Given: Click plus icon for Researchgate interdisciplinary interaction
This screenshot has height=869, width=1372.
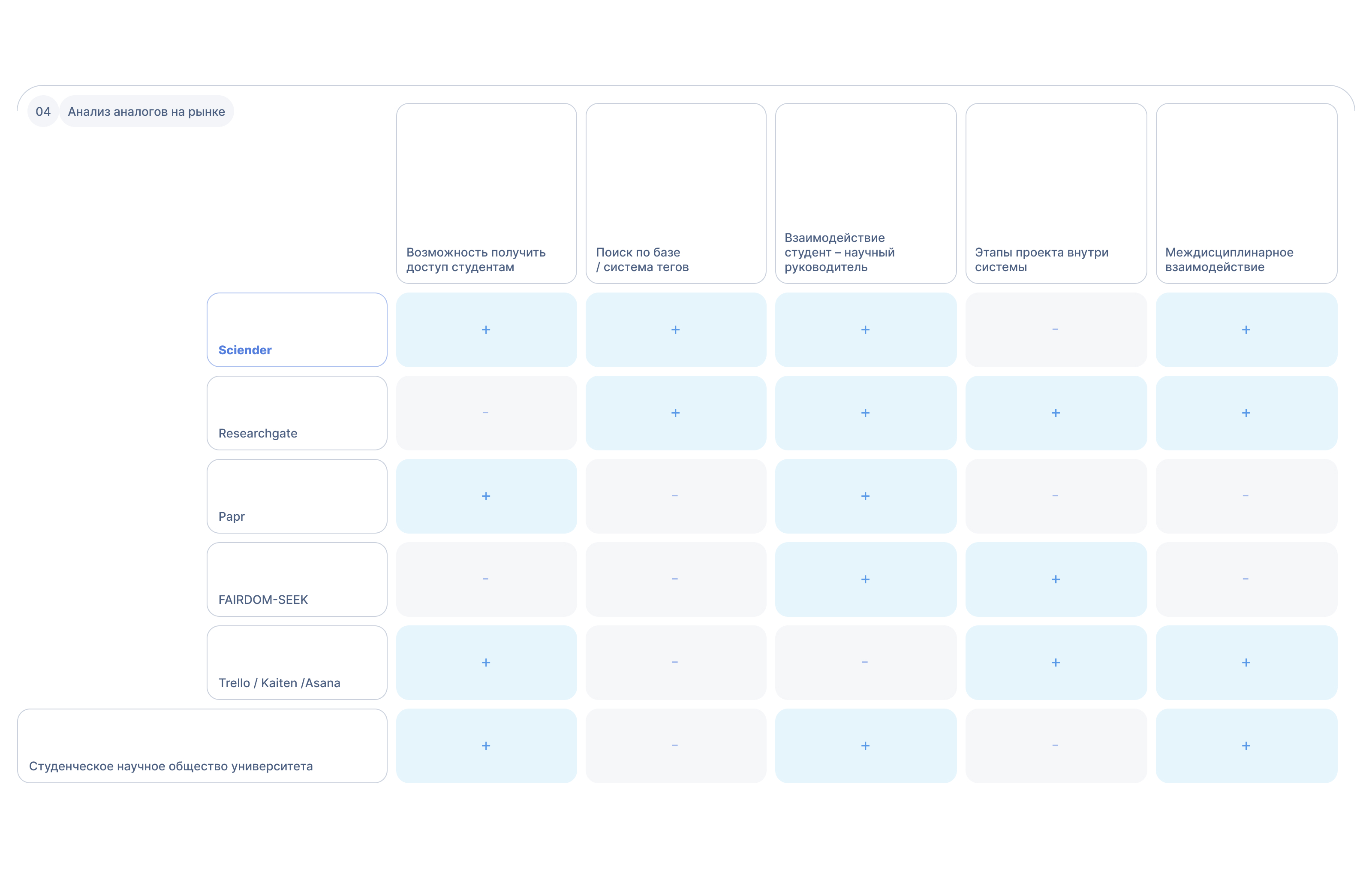Looking at the screenshot, I should pos(1246,413).
